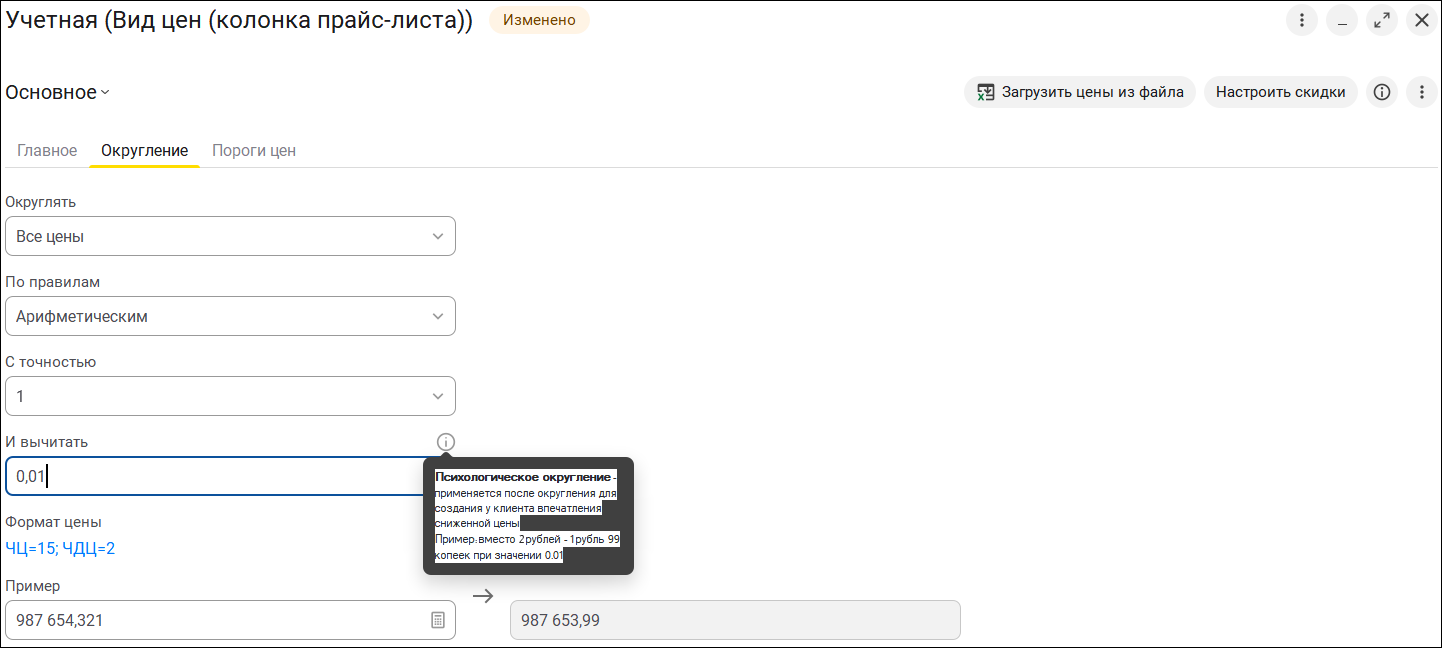Image resolution: width=1442 pixels, height=648 pixels.
Task: Expand the window with the maximize arrows icon
Action: tap(1382, 20)
